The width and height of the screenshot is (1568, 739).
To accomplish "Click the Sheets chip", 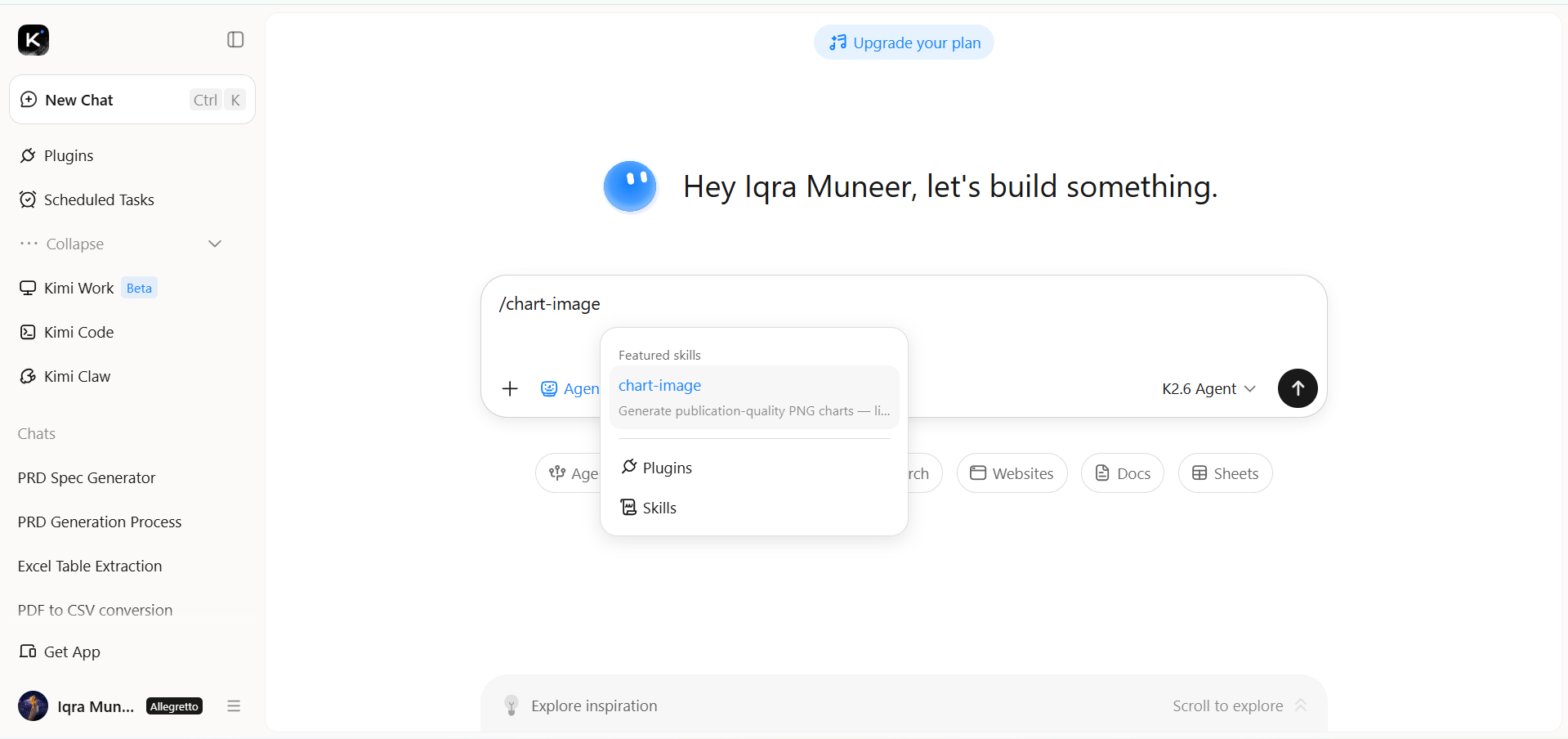I will (1225, 473).
